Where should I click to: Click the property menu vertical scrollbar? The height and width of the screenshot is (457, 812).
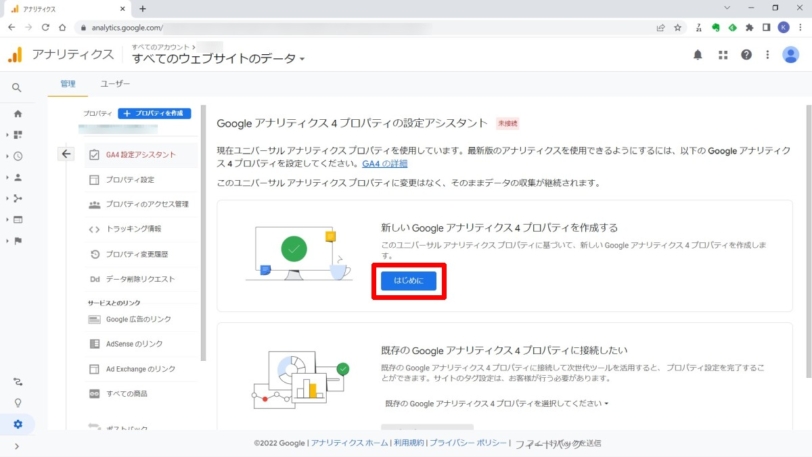(x=203, y=233)
